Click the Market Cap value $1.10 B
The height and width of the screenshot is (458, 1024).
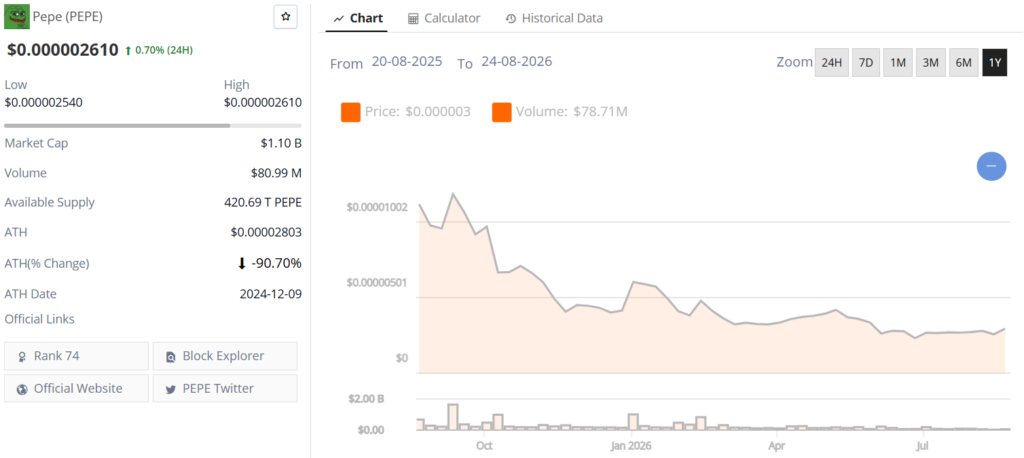pos(281,143)
